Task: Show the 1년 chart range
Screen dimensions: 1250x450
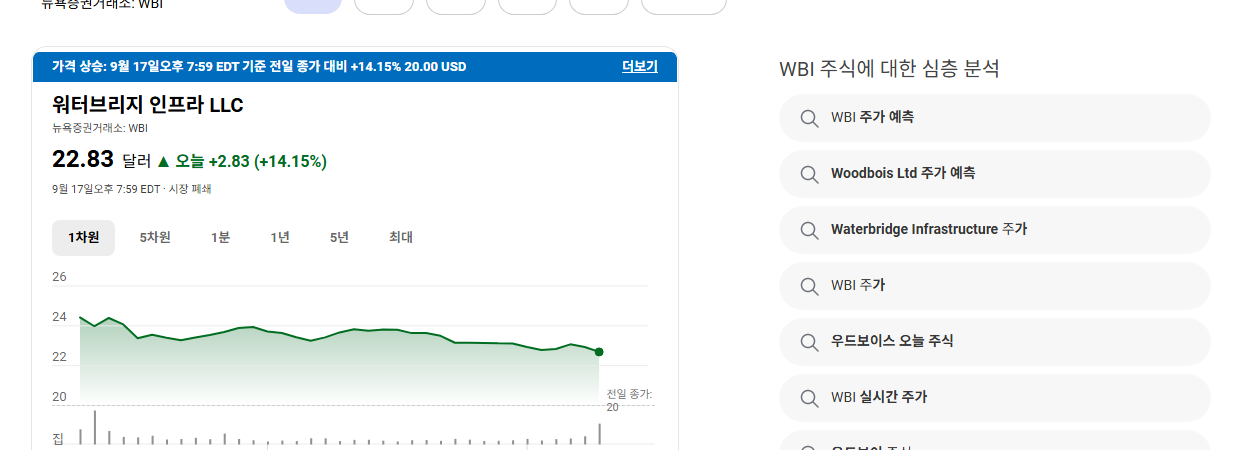Action: tap(280, 238)
